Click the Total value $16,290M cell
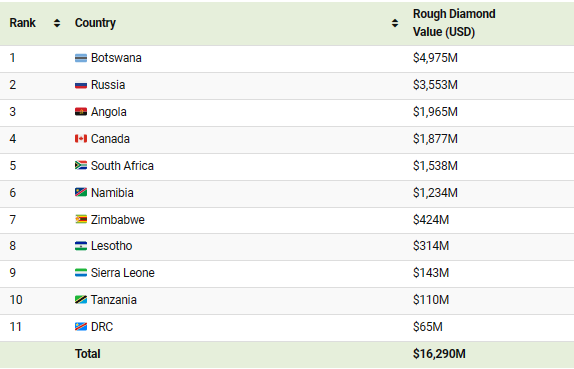Screen dimensions: 574x369 point(439,354)
